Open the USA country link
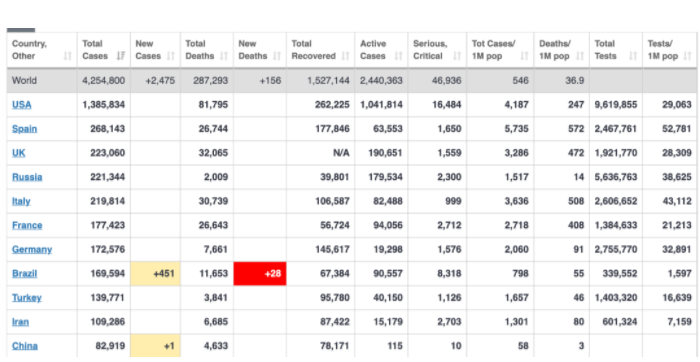 (x=21, y=105)
